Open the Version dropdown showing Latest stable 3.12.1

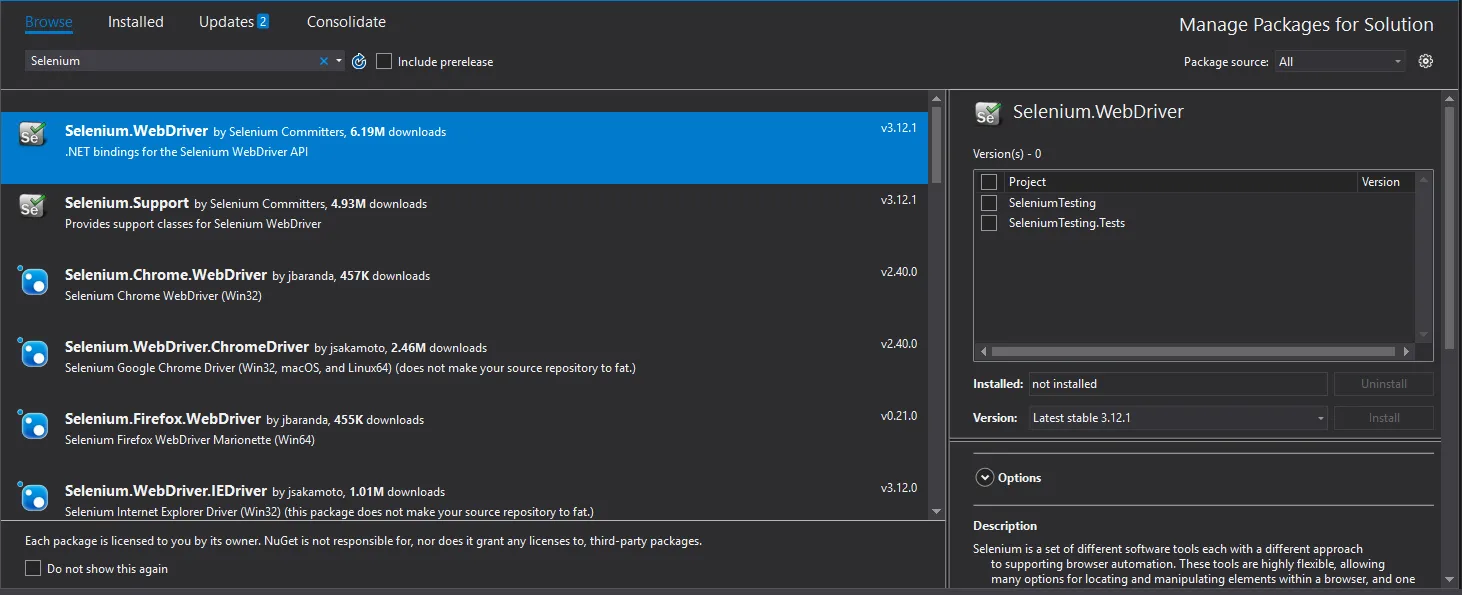coord(1177,418)
